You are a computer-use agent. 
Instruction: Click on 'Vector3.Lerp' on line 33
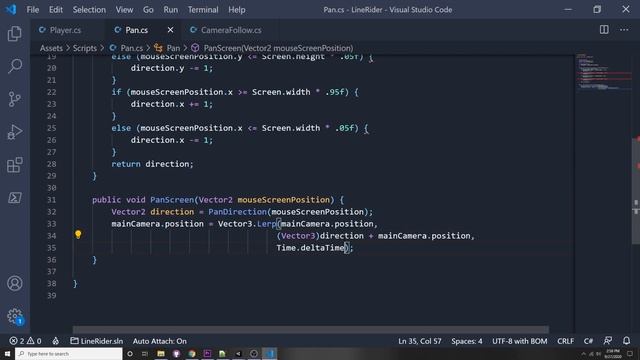[x=247, y=224]
